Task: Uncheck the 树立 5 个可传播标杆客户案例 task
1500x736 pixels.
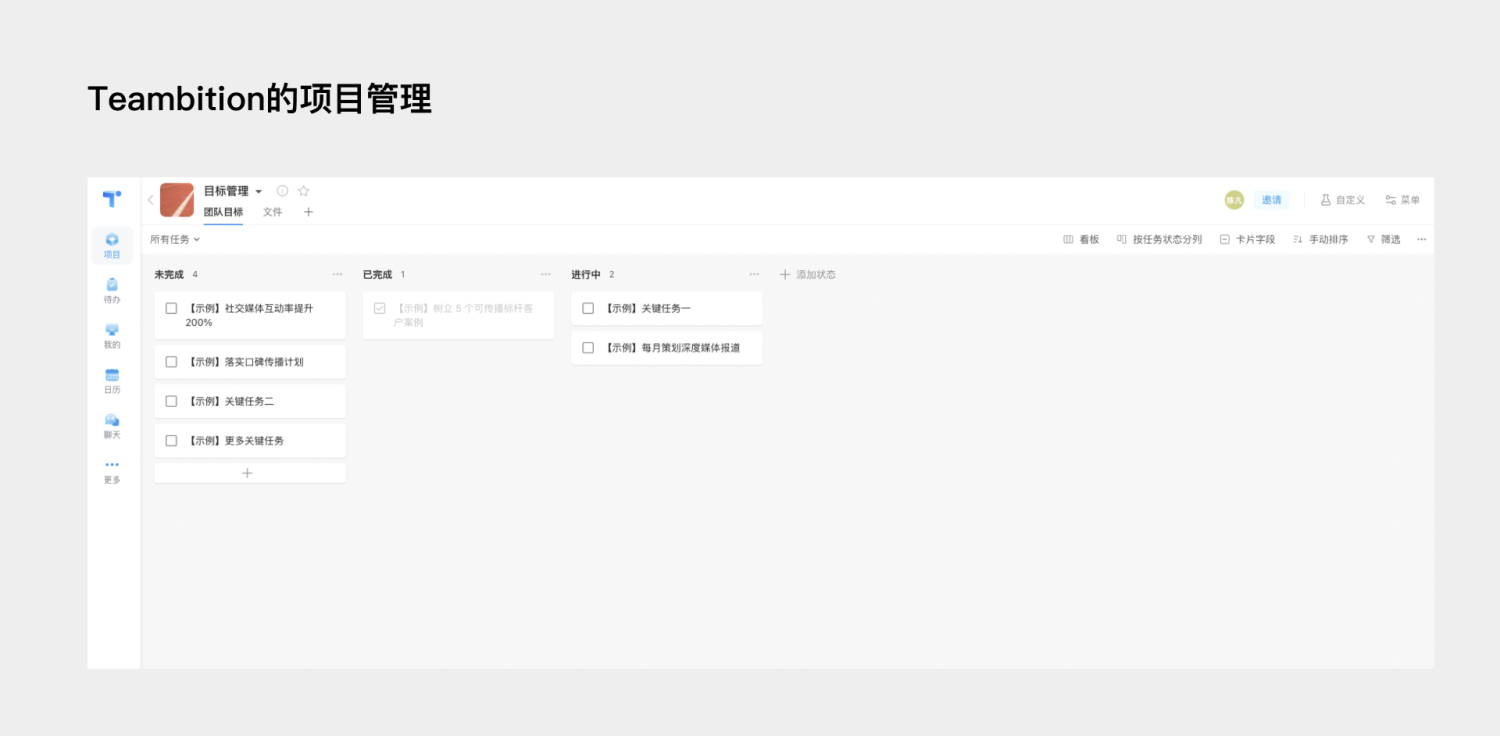Action: (379, 308)
